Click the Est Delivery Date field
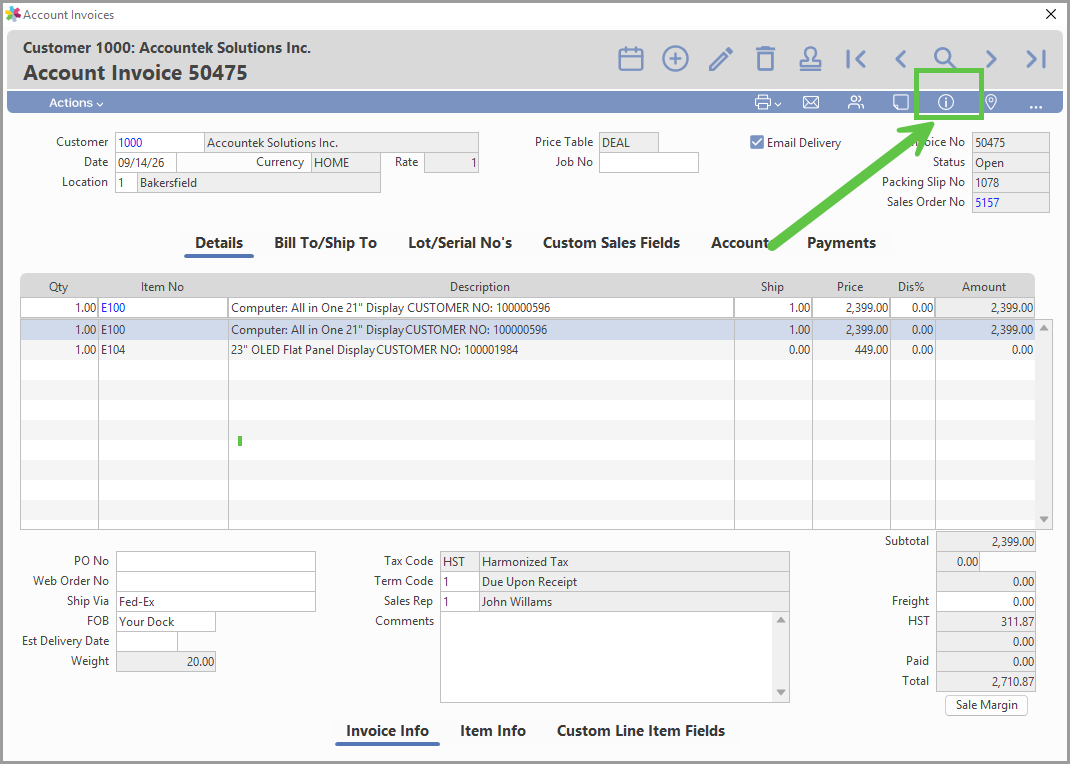Viewport: 1070px width, 764px height. (147, 641)
